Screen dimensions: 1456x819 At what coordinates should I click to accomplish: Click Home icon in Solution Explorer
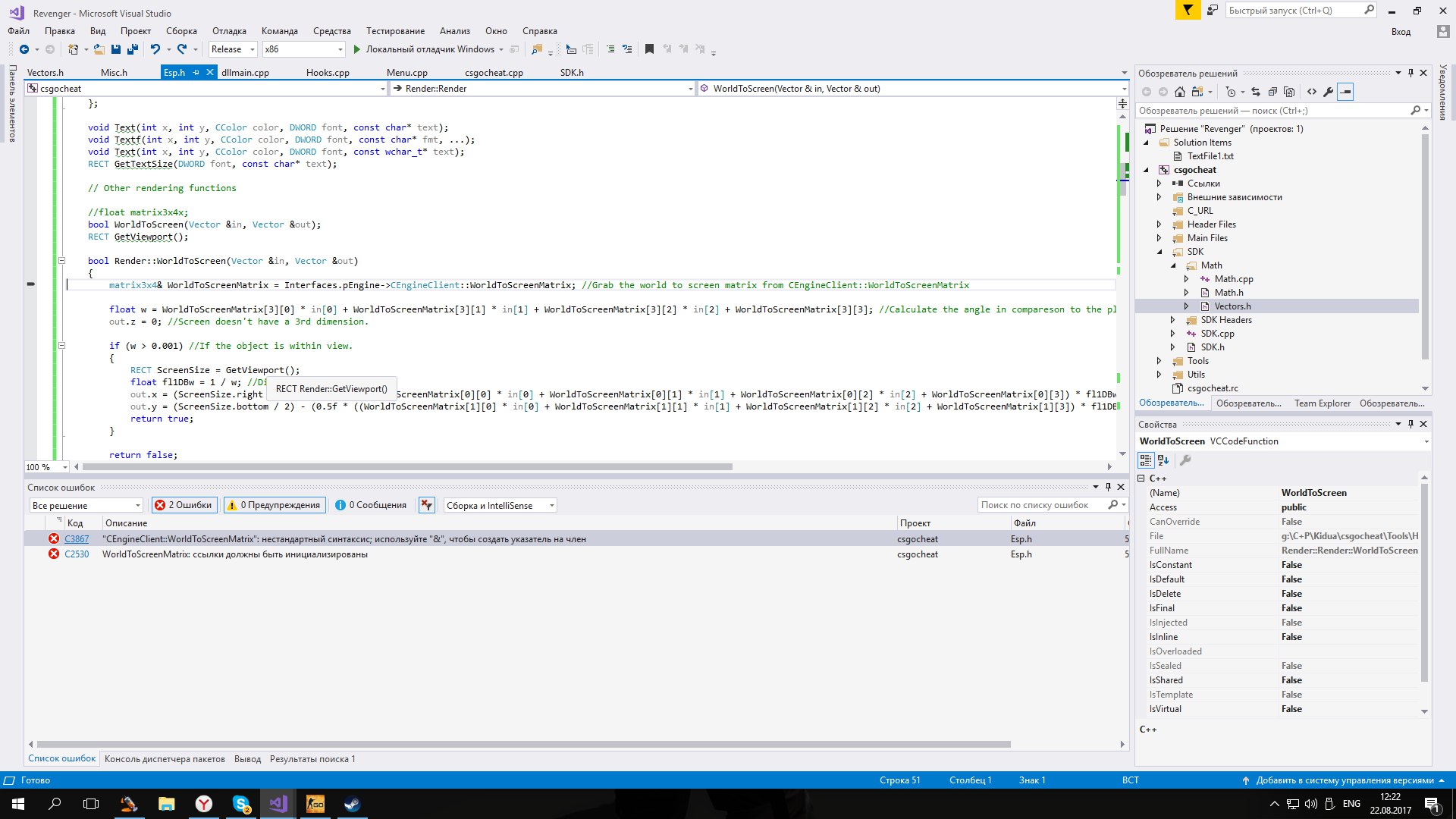(x=1180, y=92)
